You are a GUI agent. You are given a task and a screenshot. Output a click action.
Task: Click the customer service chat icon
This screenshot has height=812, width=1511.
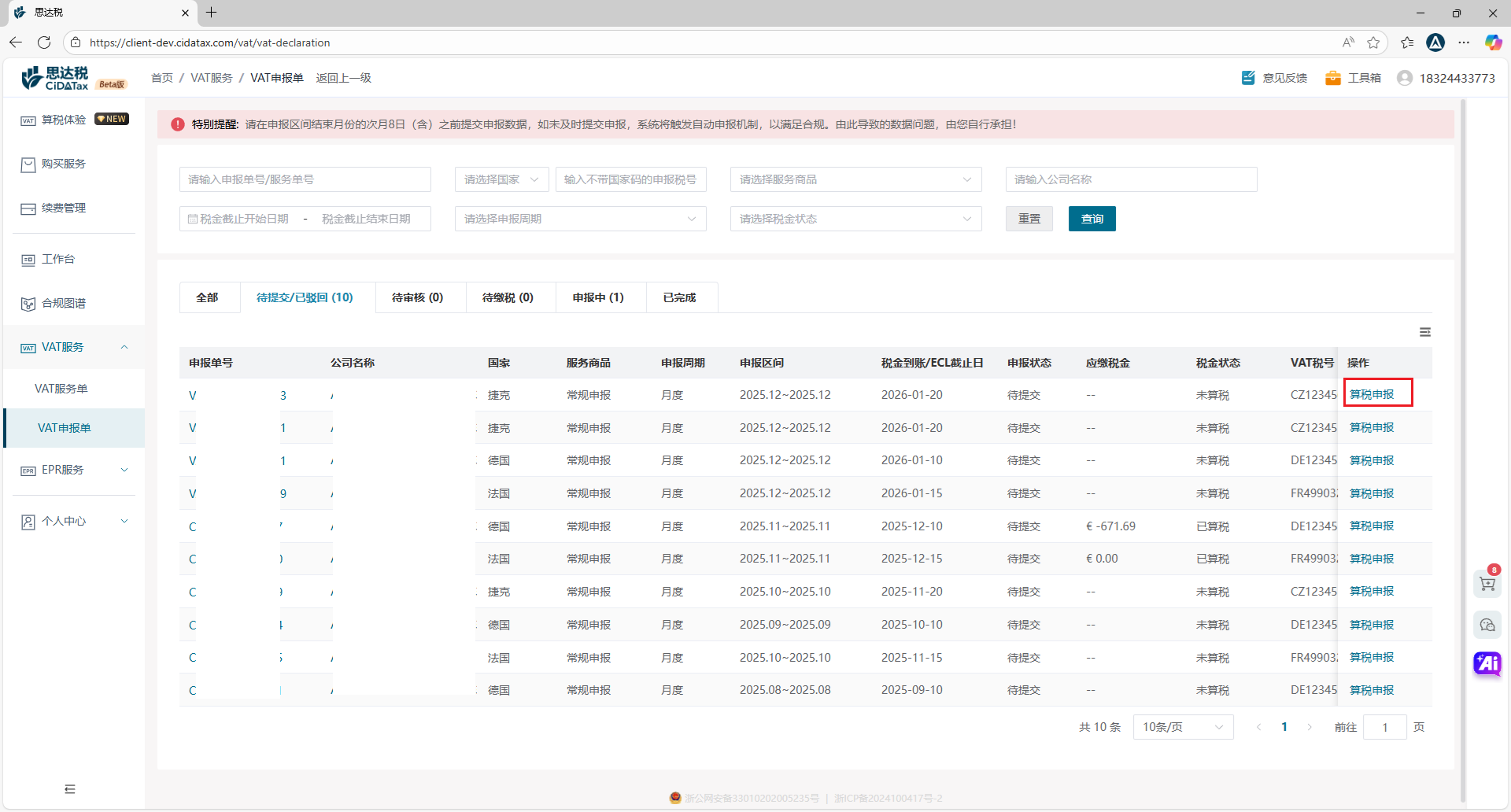pyautogui.click(x=1487, y=625)
